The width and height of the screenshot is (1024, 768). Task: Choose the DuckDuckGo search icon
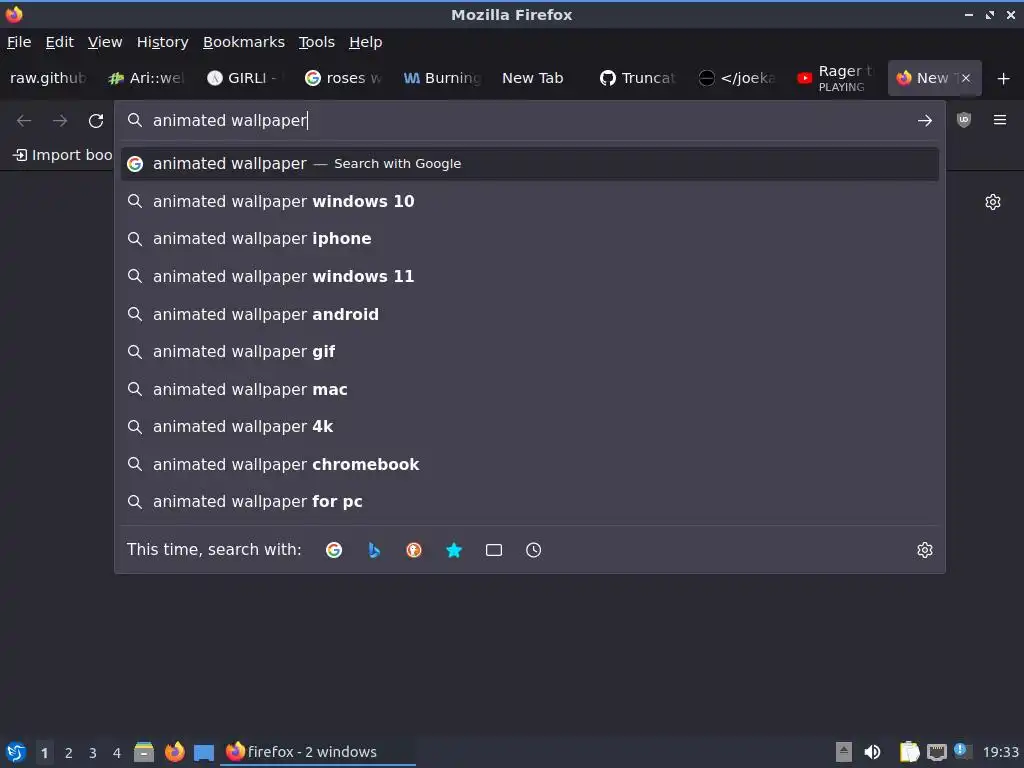(413, 550)
